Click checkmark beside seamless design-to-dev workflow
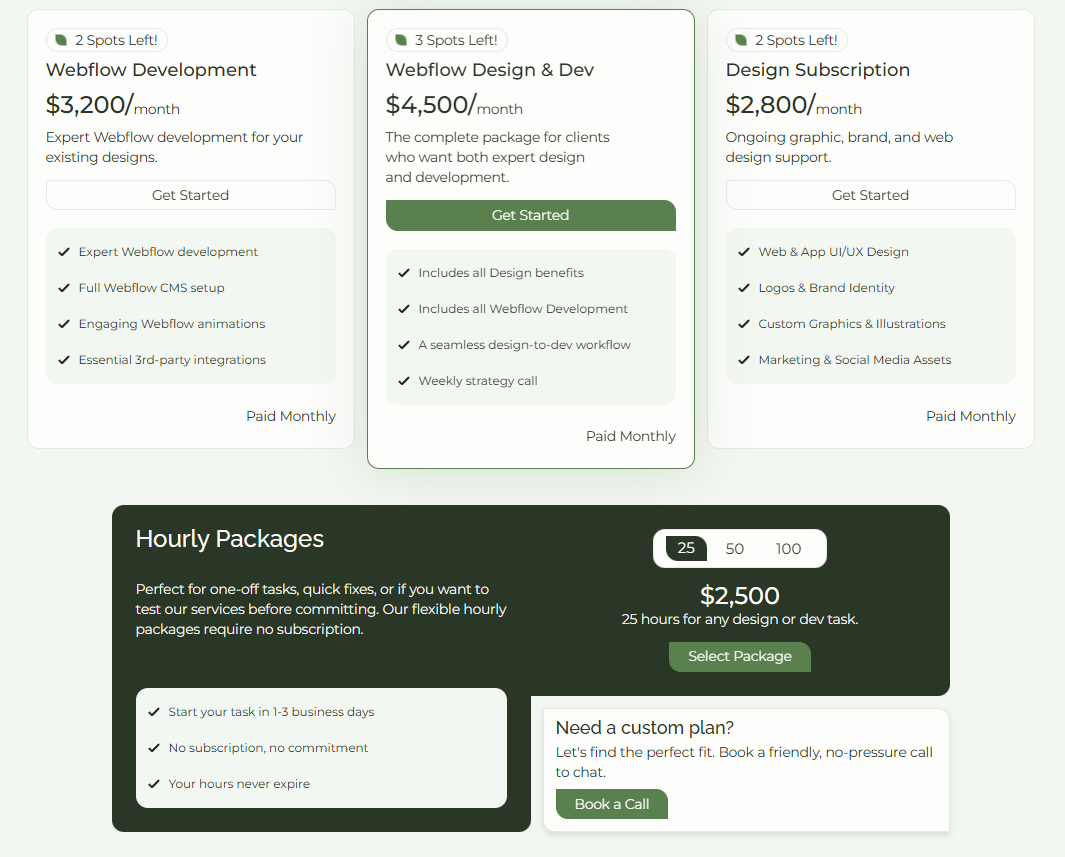The height and width of the screenshot is (857, 1065). click(x=403, y=345)
